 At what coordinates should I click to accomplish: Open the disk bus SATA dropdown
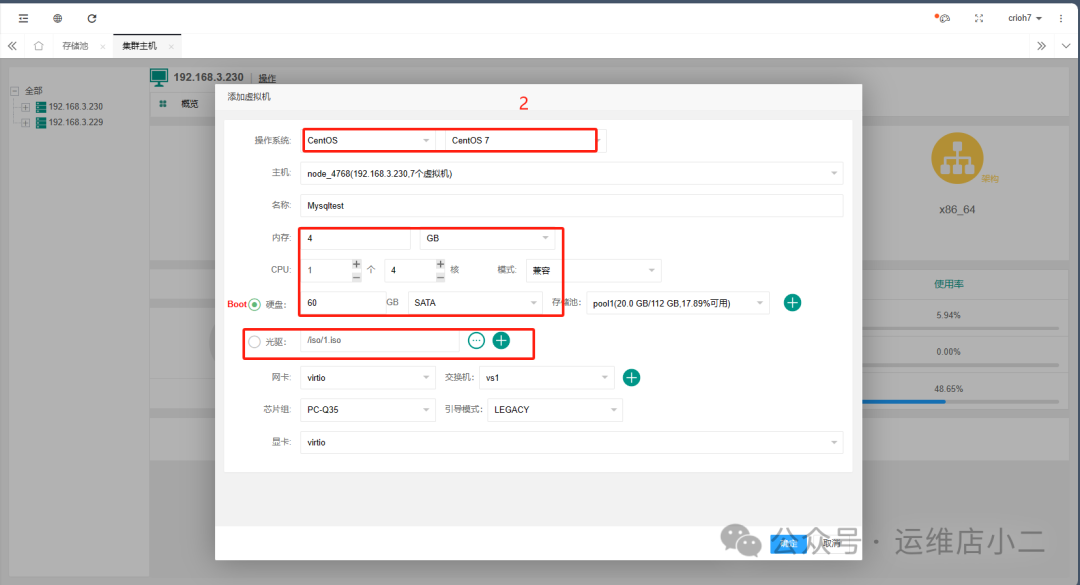[x=475, y=302]
